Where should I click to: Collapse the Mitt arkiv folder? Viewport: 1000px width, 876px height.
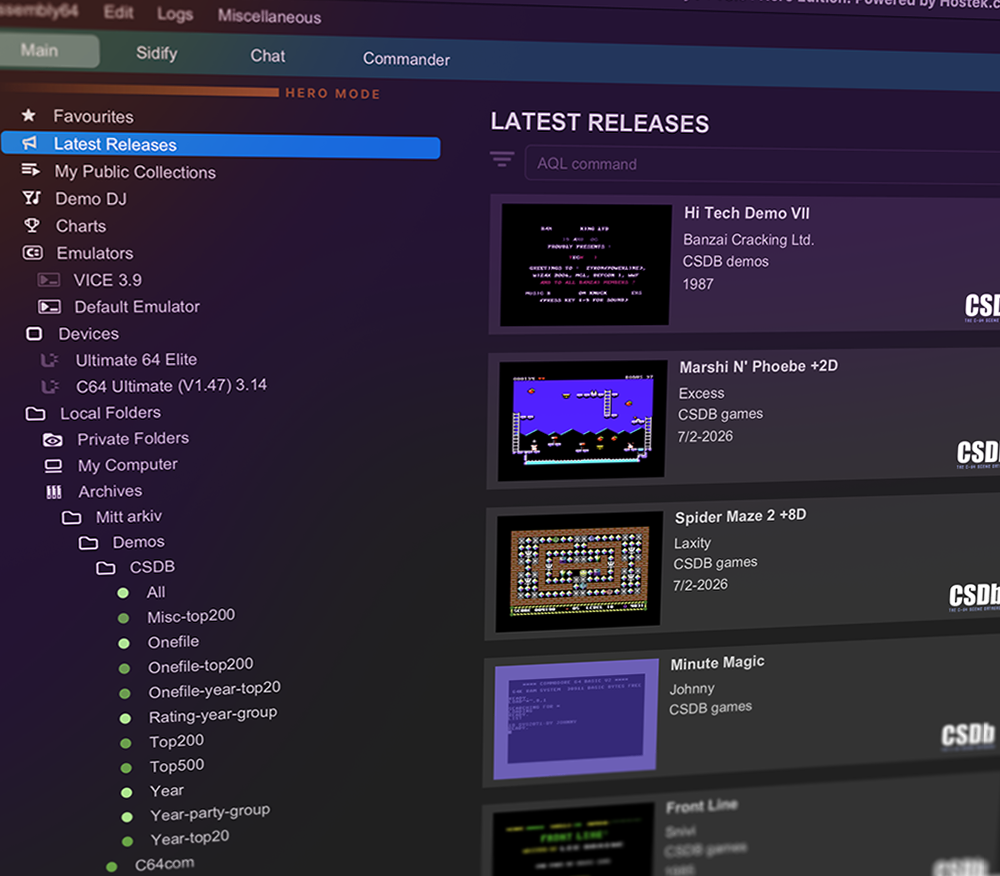71,518
